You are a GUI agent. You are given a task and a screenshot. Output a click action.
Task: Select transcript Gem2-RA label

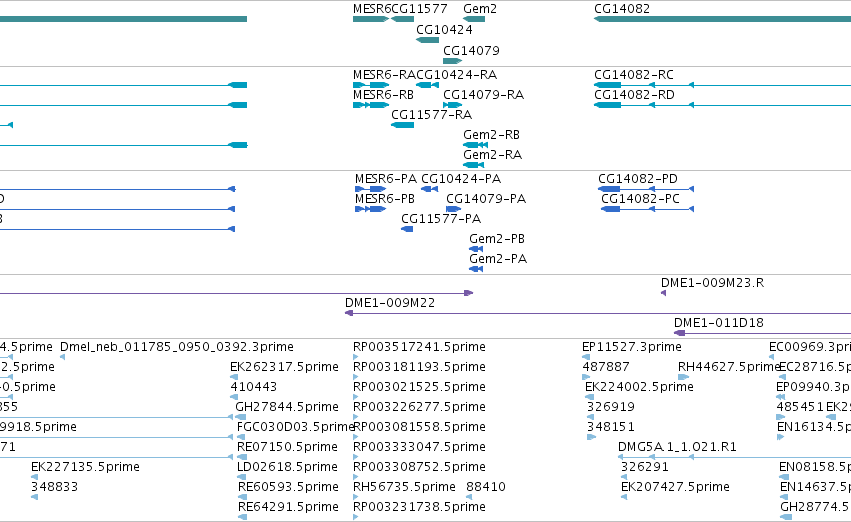[492, 155]
